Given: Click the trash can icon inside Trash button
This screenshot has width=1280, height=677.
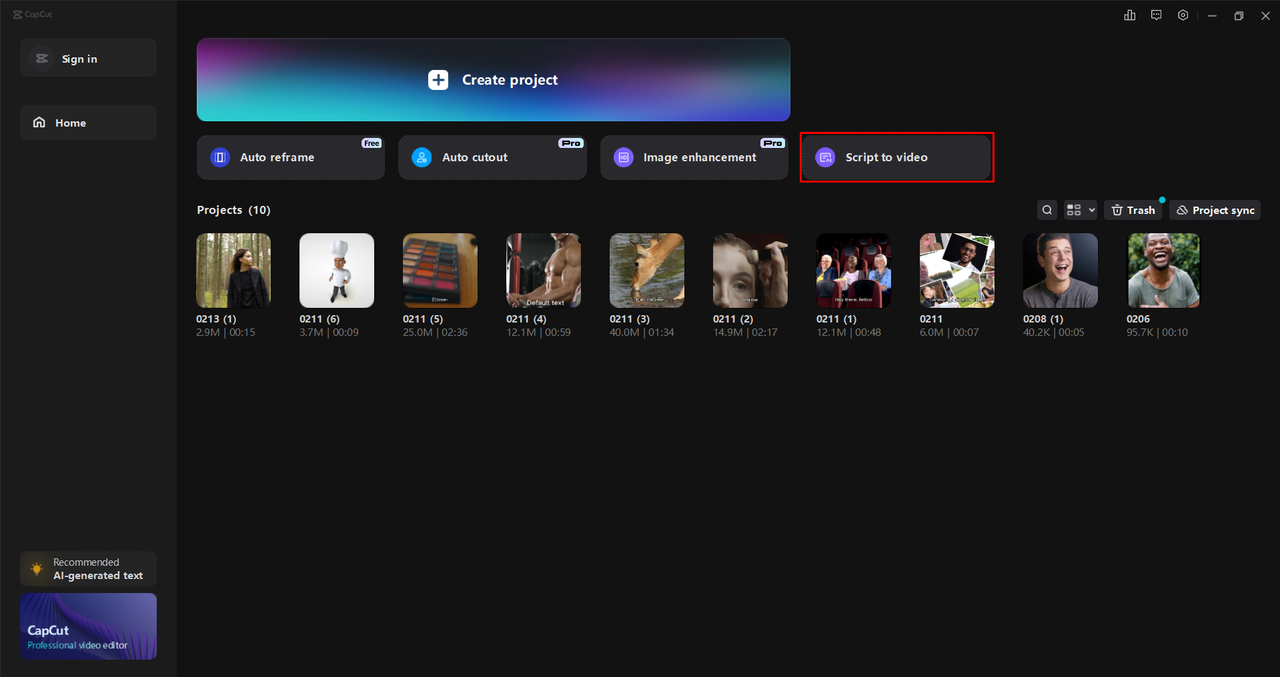Looking at the screenshot, I should click(x=1117, y=210).
